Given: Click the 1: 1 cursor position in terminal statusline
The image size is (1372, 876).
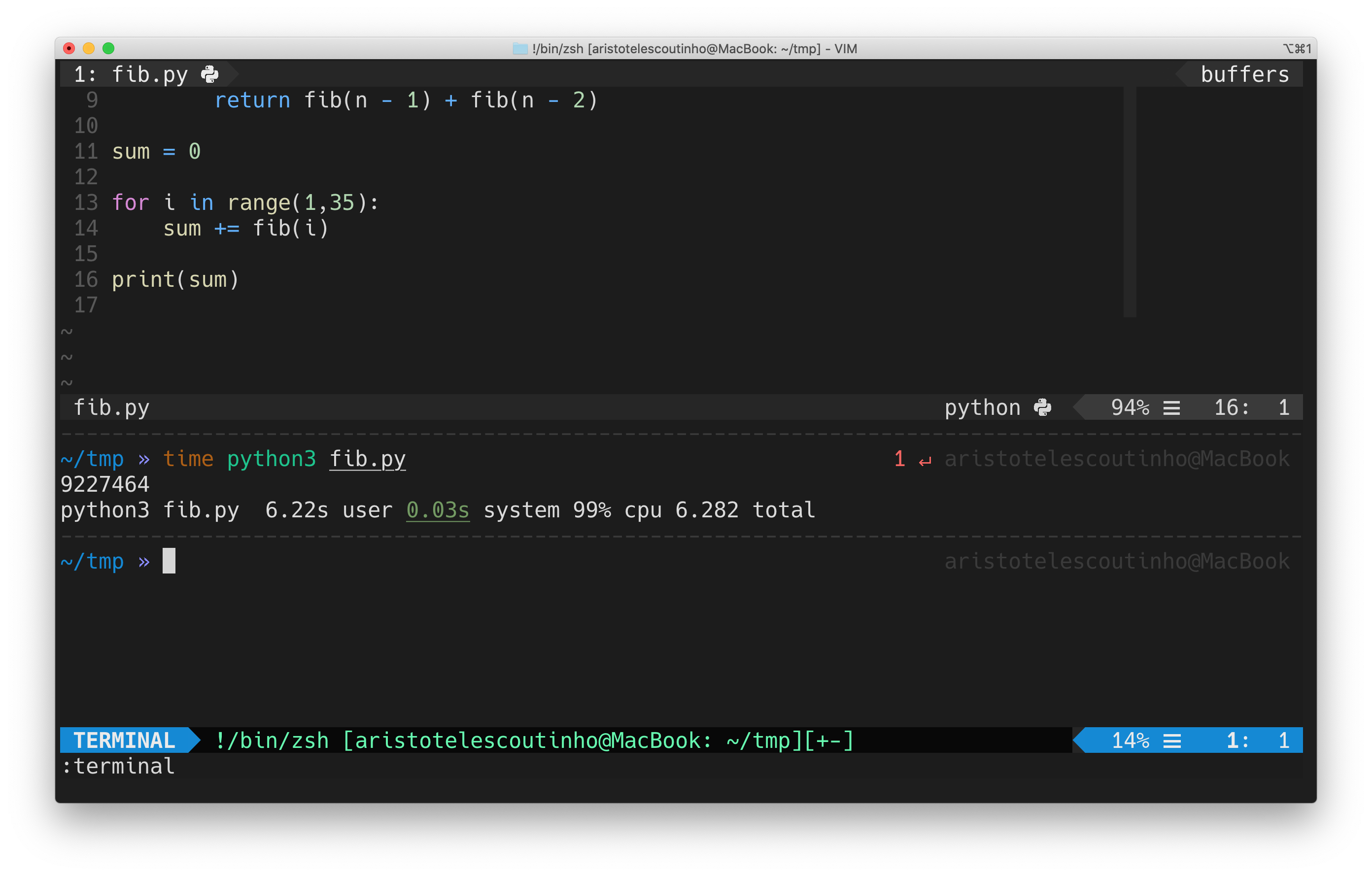Looking at the screenshot, I should (x=1258, y=741).
